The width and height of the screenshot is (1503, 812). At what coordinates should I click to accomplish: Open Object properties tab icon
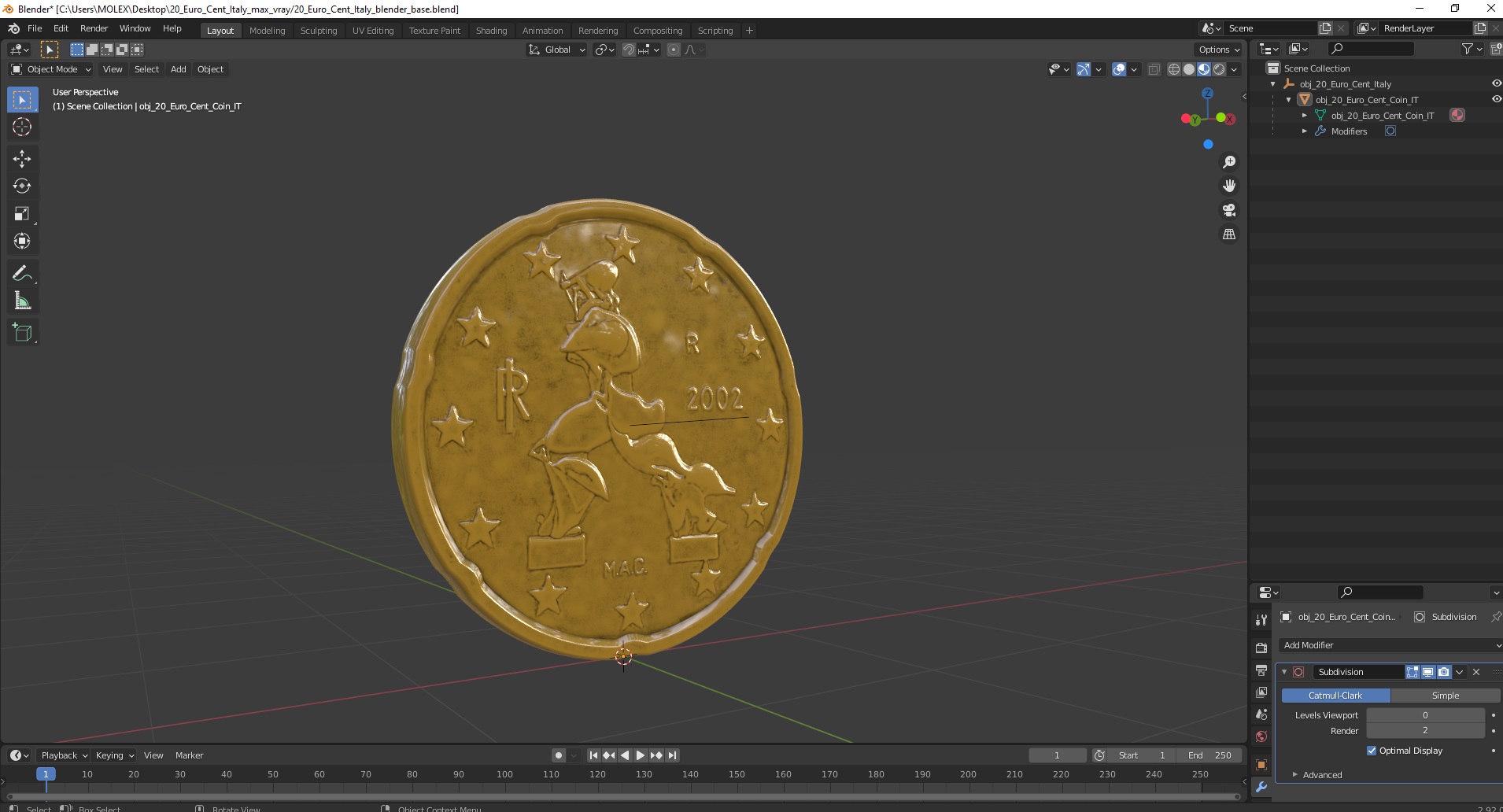click(x=1261, y=765)
